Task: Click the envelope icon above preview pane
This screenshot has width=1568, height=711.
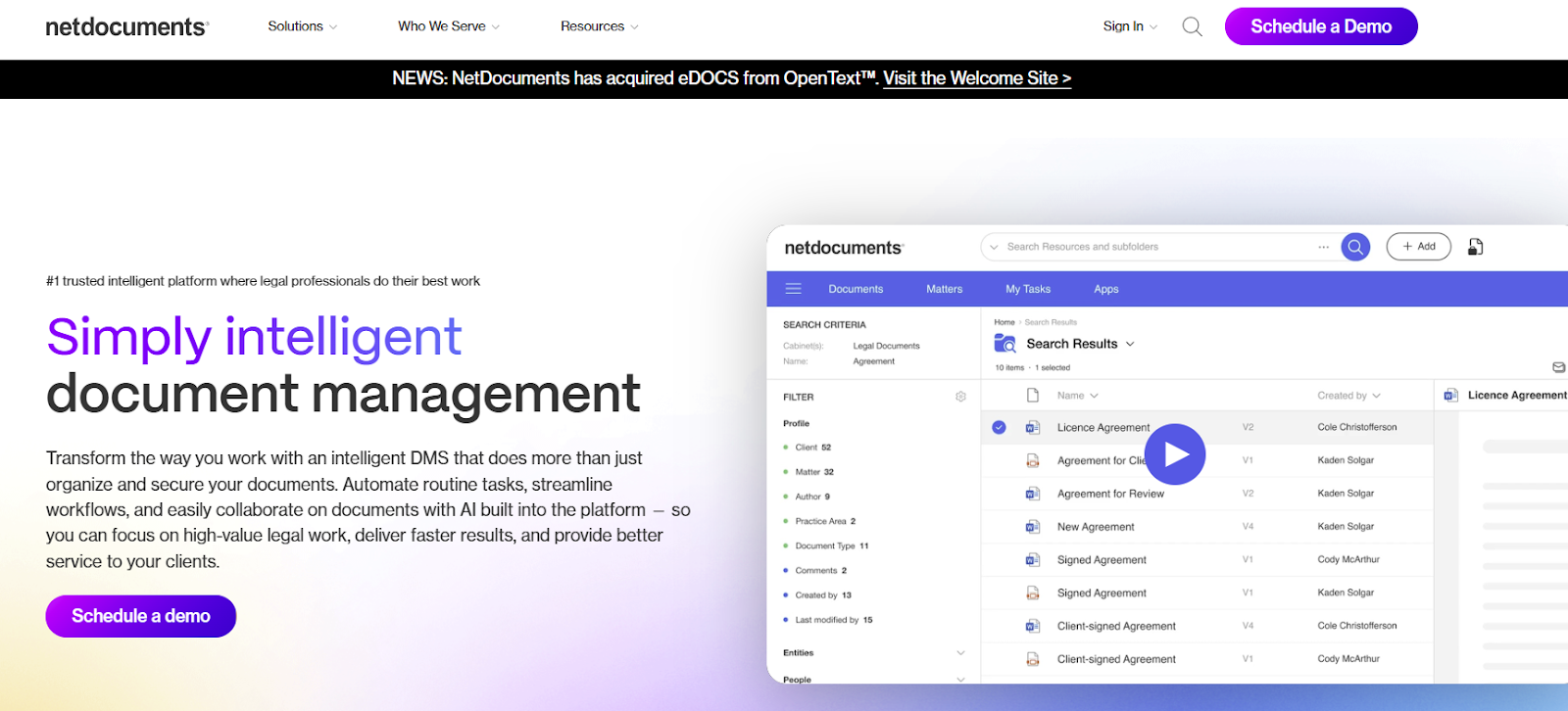Action: (1558, 367)
